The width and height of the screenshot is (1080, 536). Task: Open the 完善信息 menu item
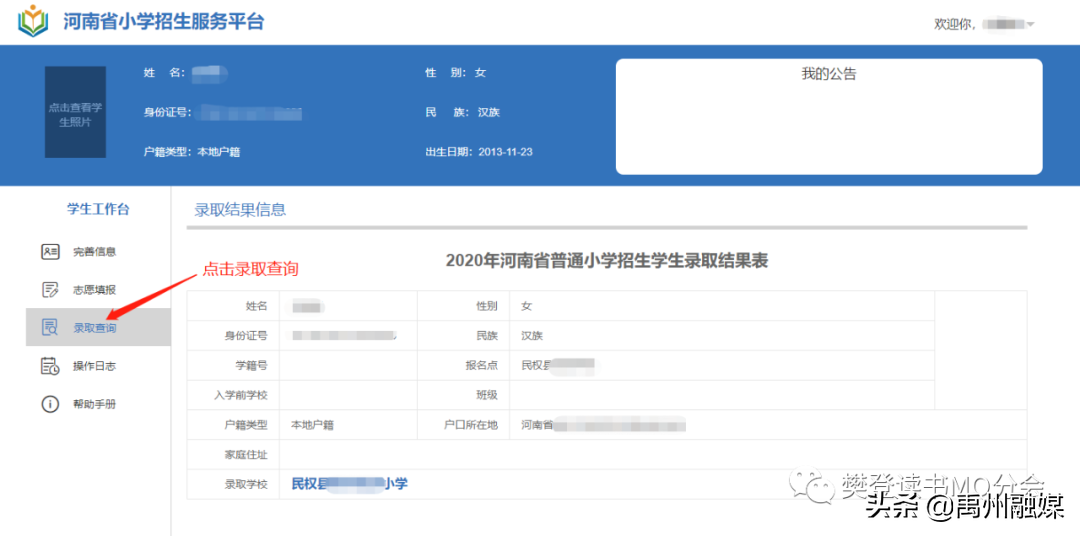coord(94,252)
